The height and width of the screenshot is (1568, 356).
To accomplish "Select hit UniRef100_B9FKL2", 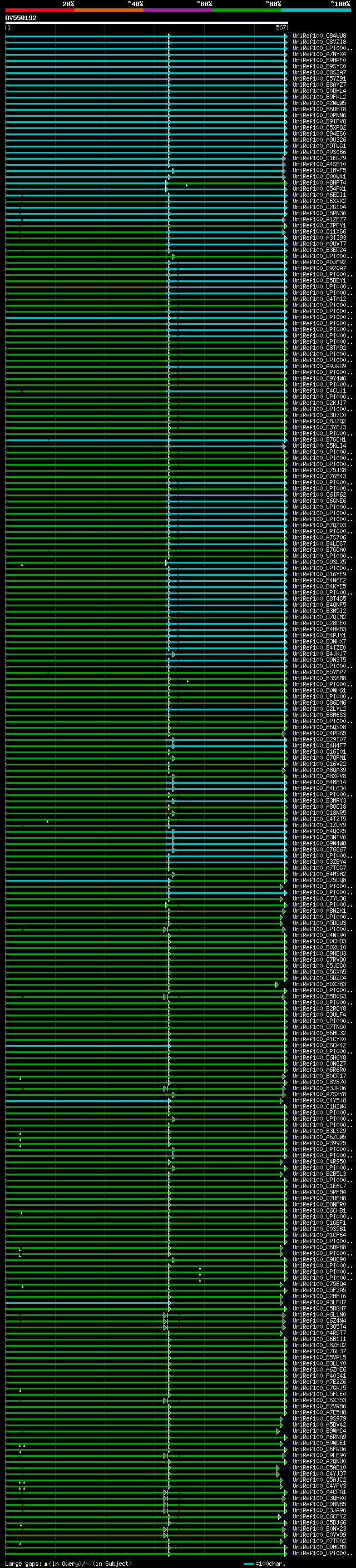I will pyautogui.click(x=319, y=97).
